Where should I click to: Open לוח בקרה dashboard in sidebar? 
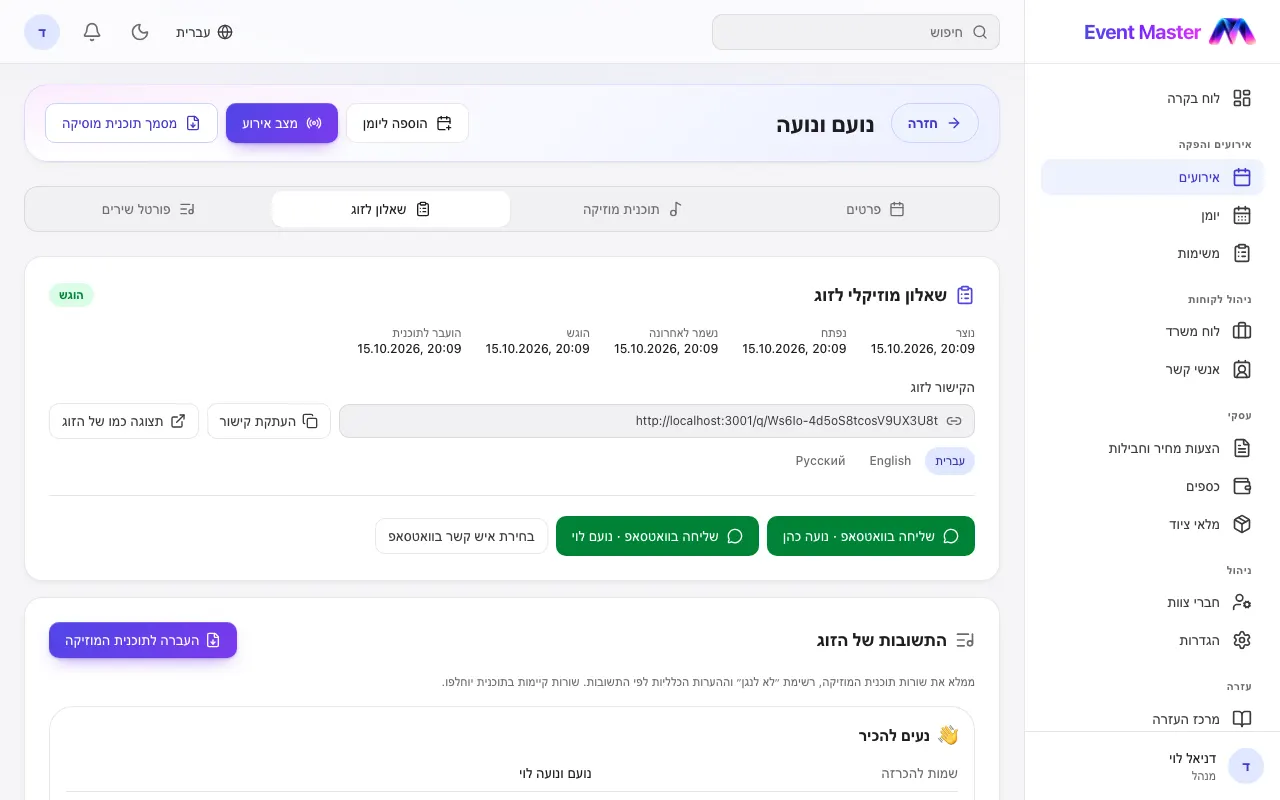[x=1152, y=98]
